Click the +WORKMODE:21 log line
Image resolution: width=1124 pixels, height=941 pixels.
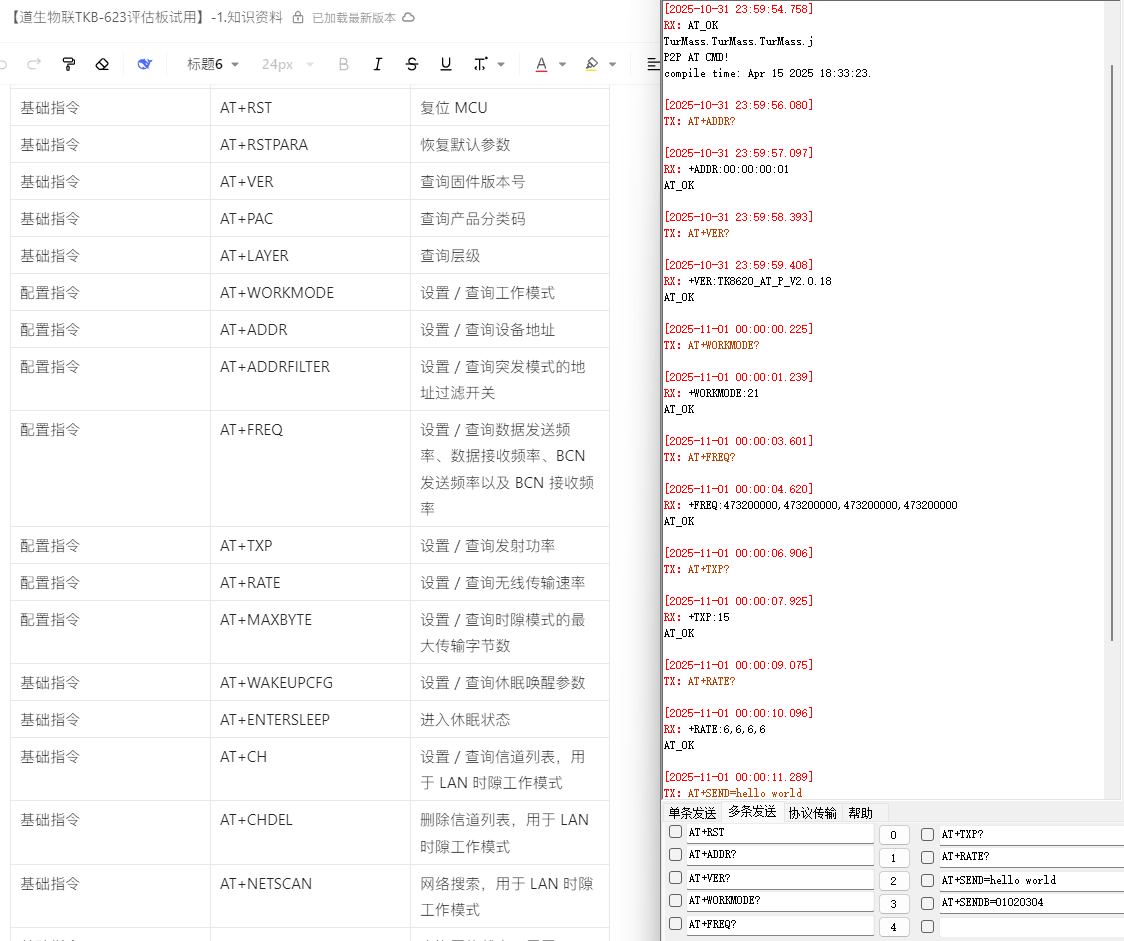711,393
